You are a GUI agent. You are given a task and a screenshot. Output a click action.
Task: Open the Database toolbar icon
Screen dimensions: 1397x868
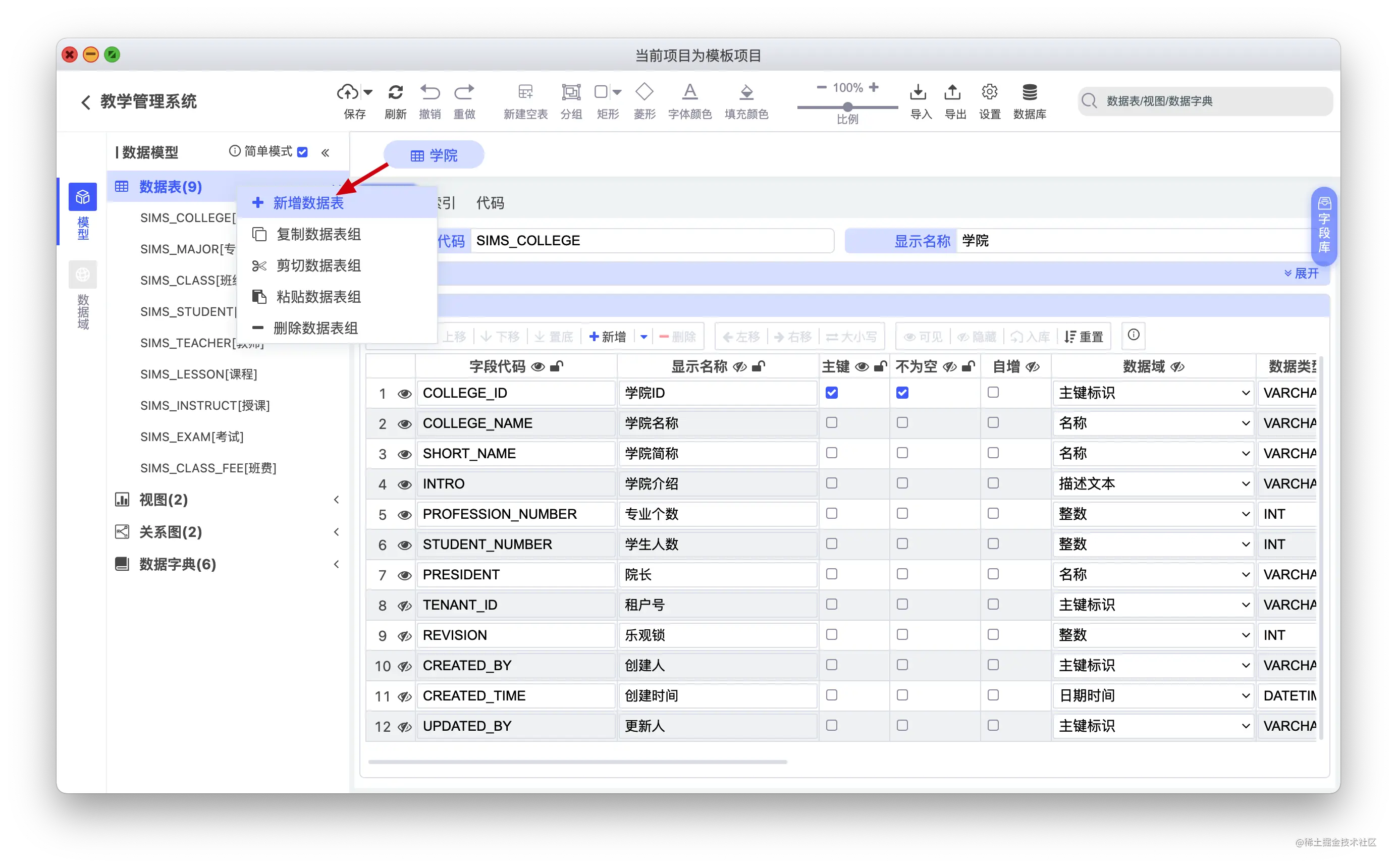(1030, 92)
